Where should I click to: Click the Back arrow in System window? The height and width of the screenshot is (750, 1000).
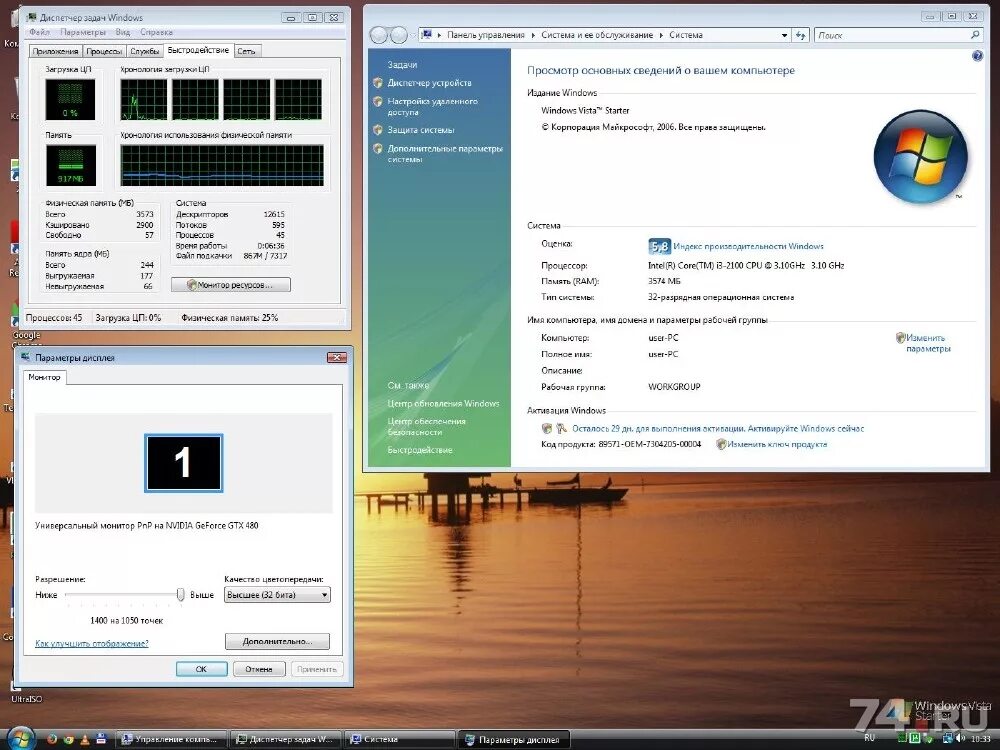coord(379,35)
